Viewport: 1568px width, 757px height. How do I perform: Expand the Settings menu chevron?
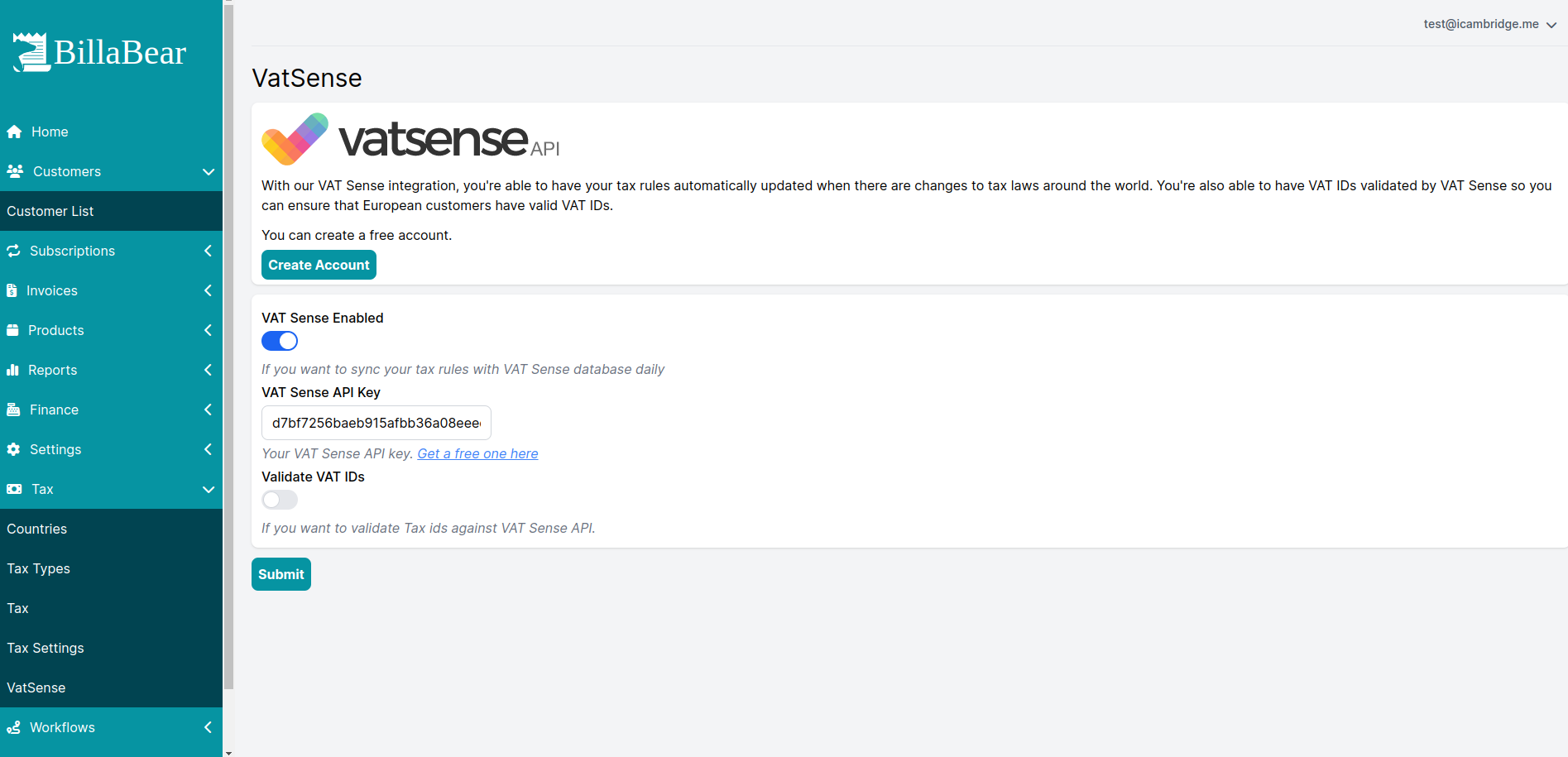click(x=209, y=449)
